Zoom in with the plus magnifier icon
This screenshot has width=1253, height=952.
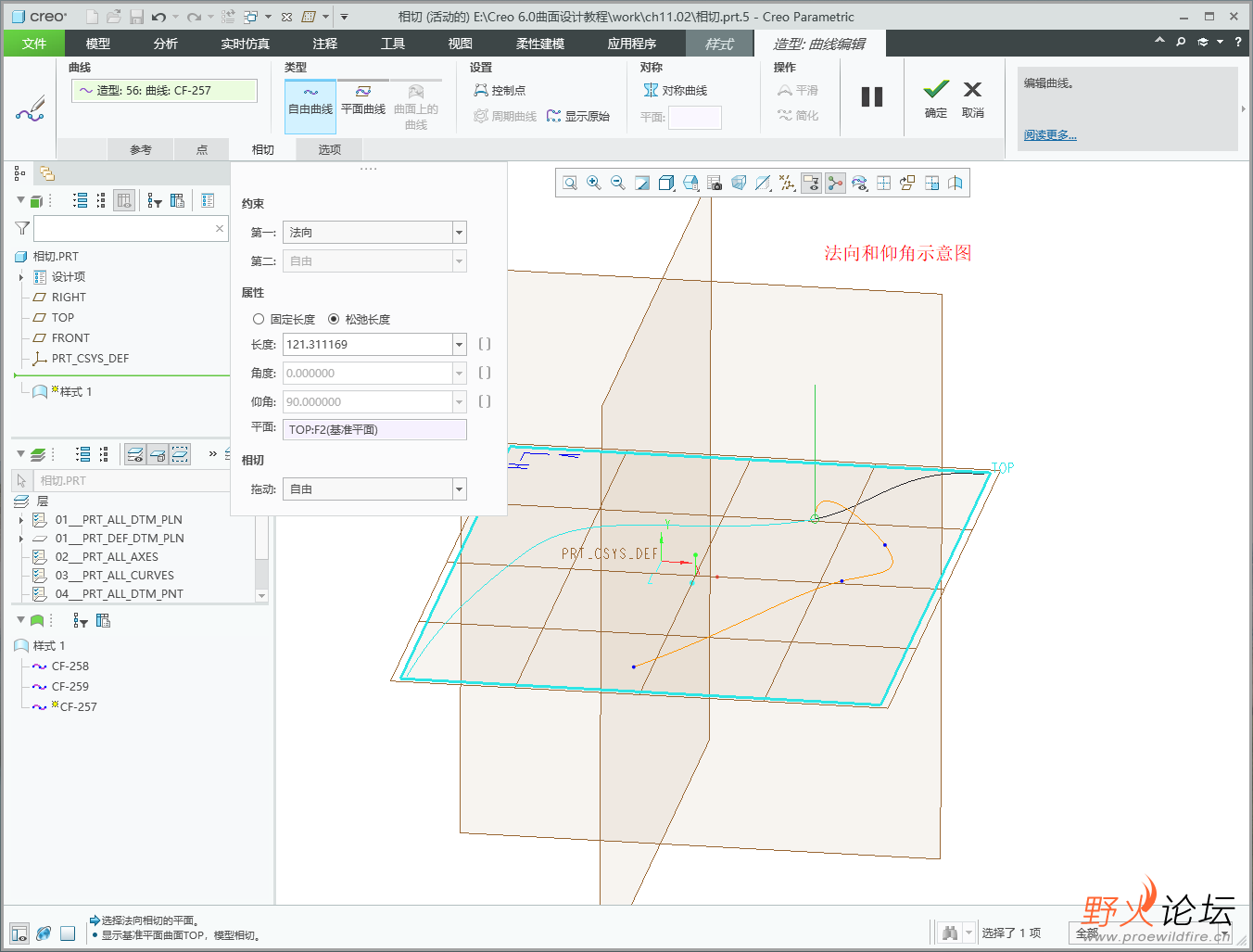point(594,184)
